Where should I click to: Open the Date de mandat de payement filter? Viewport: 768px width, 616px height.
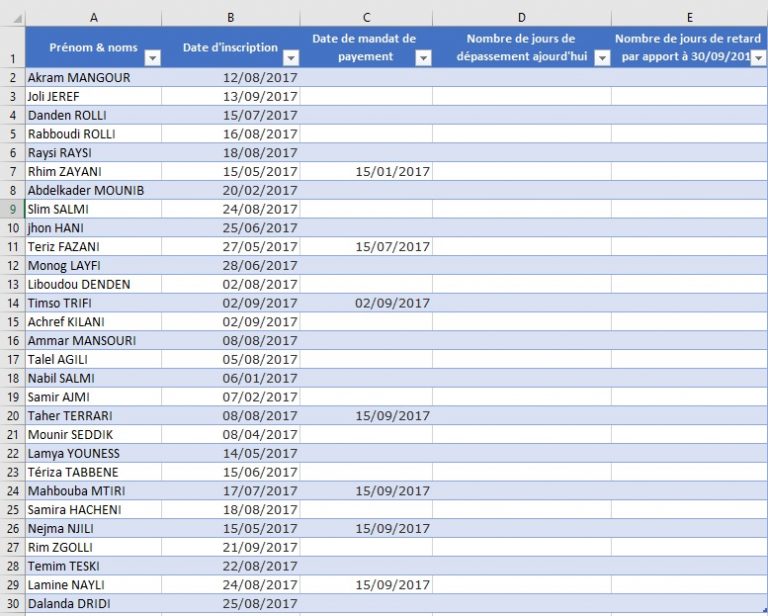[424, 58]
